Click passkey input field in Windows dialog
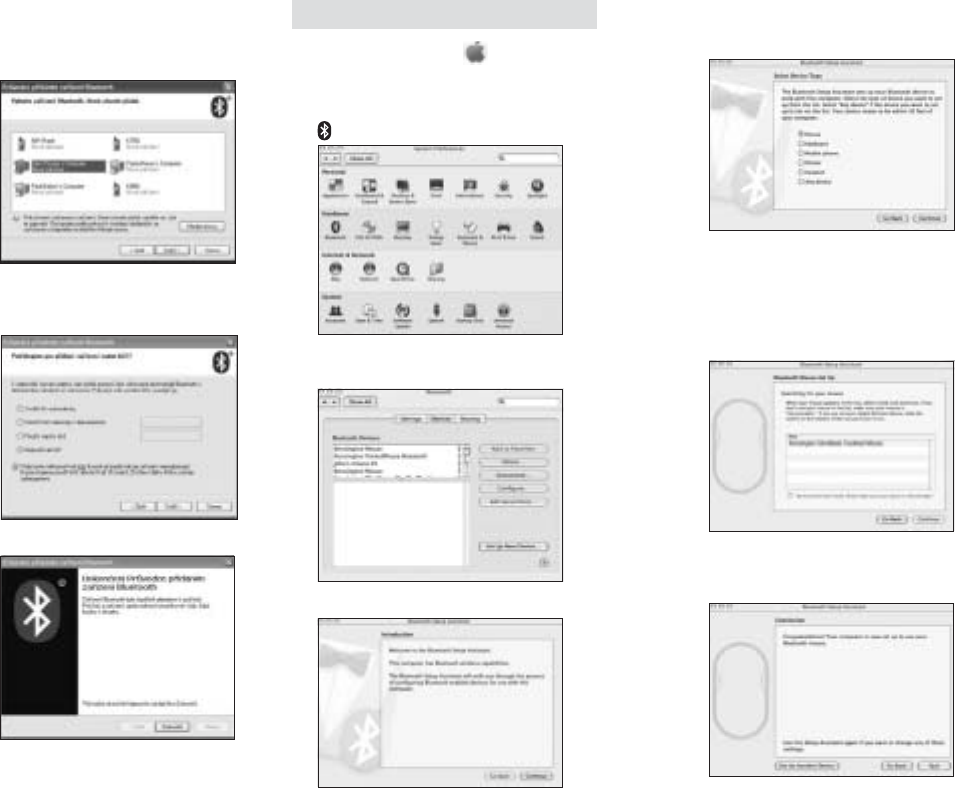955x788 pixels. pyautogui.click(x=171, y=422)
